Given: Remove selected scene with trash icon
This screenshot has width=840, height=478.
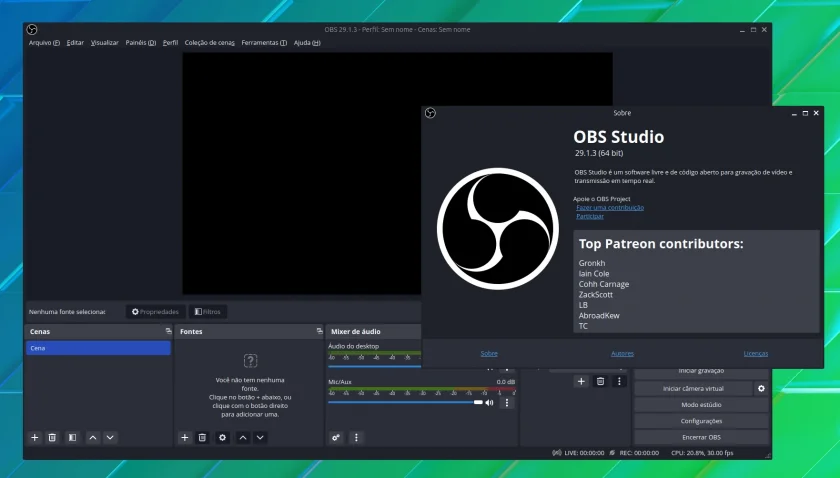Looking at the screenshot, I should click(52, 438).
